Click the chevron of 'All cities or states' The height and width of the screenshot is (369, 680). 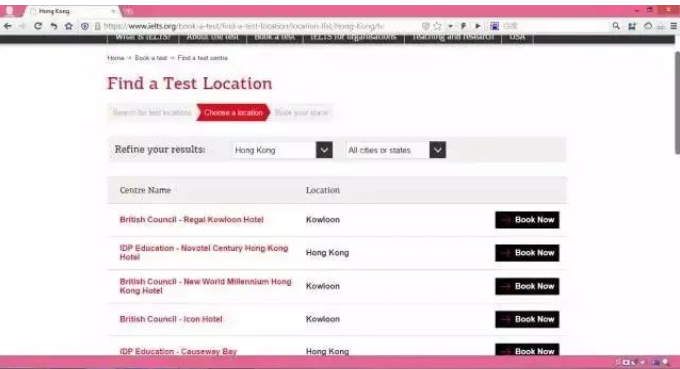pyautogui.click(x=438, y=150)
